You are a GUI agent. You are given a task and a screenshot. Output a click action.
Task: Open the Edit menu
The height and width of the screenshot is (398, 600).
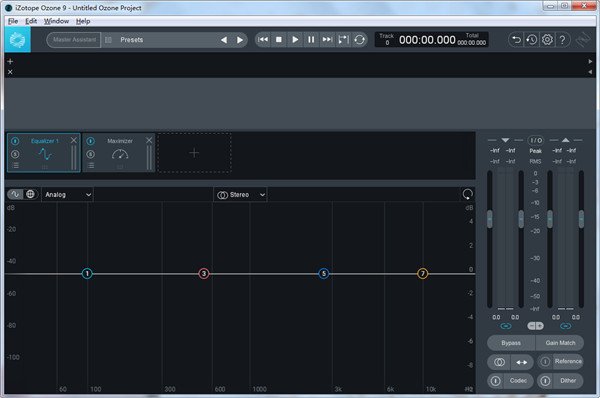pos(31,21)
